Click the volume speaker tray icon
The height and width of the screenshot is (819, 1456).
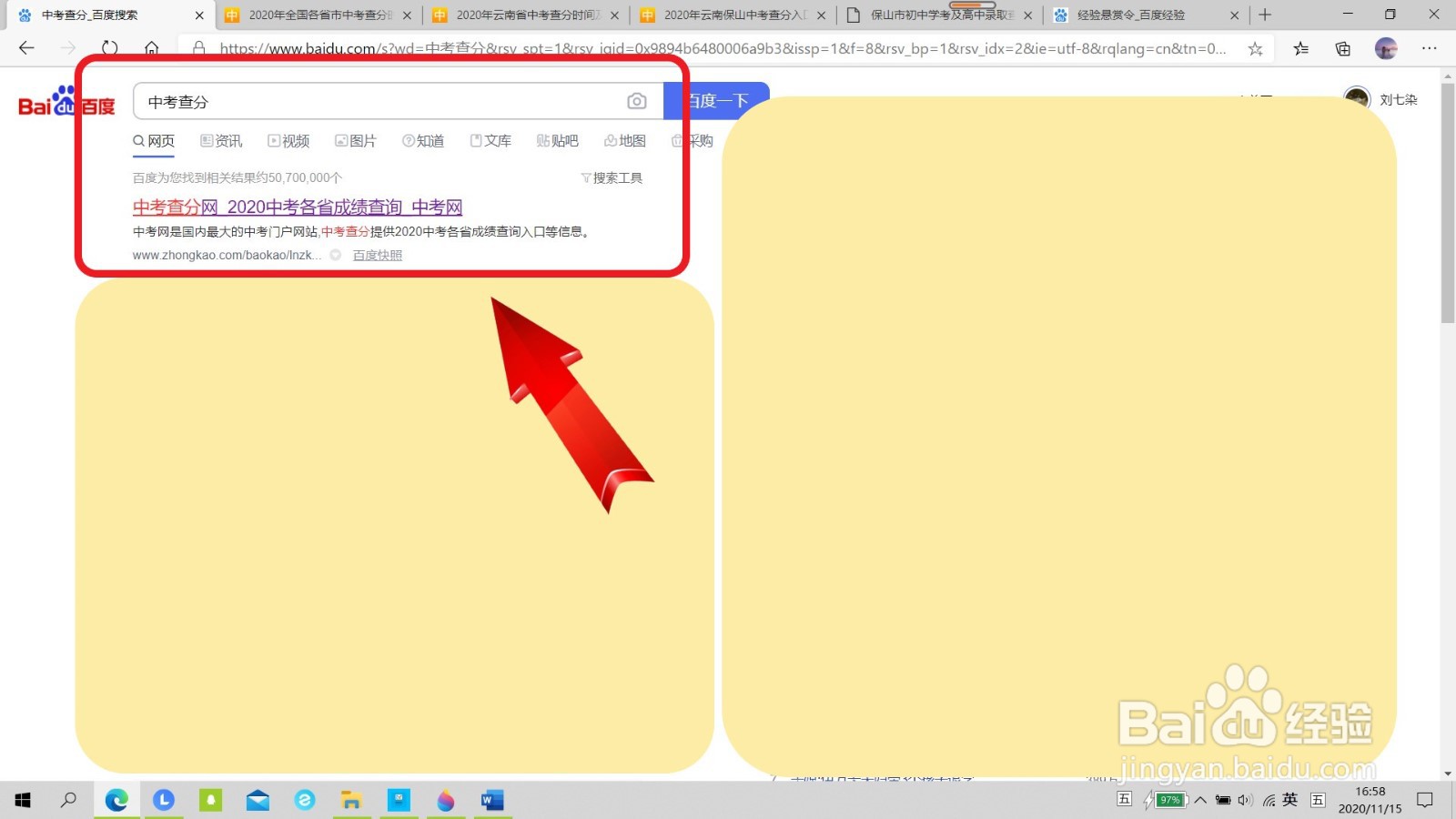click(1245, 800)
